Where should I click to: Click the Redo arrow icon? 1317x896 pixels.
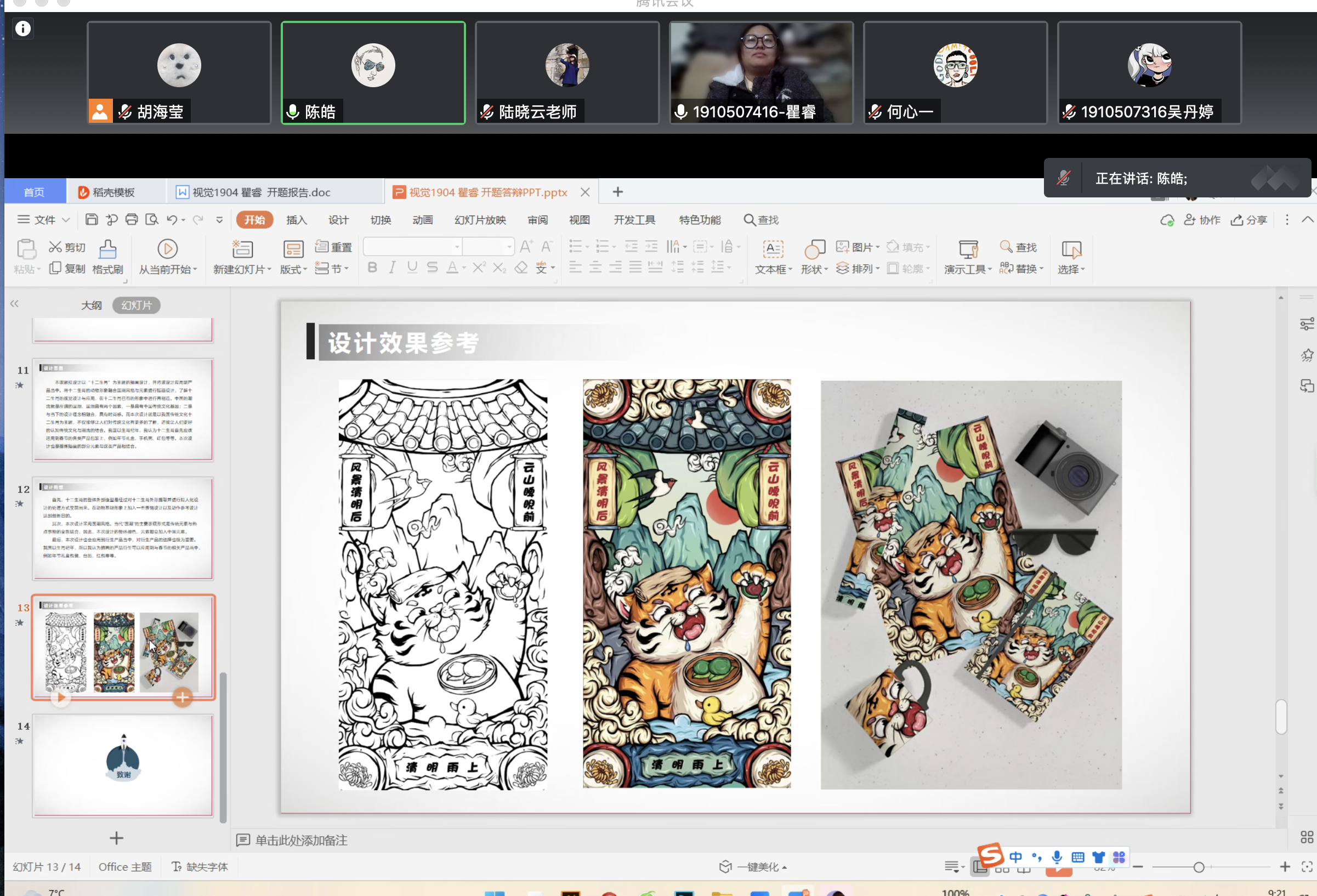click(x=198, y=219)
